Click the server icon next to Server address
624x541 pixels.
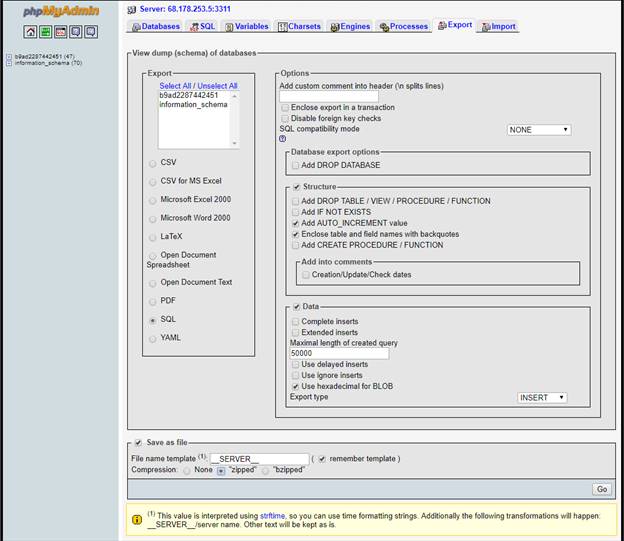(x=132, y=9)
